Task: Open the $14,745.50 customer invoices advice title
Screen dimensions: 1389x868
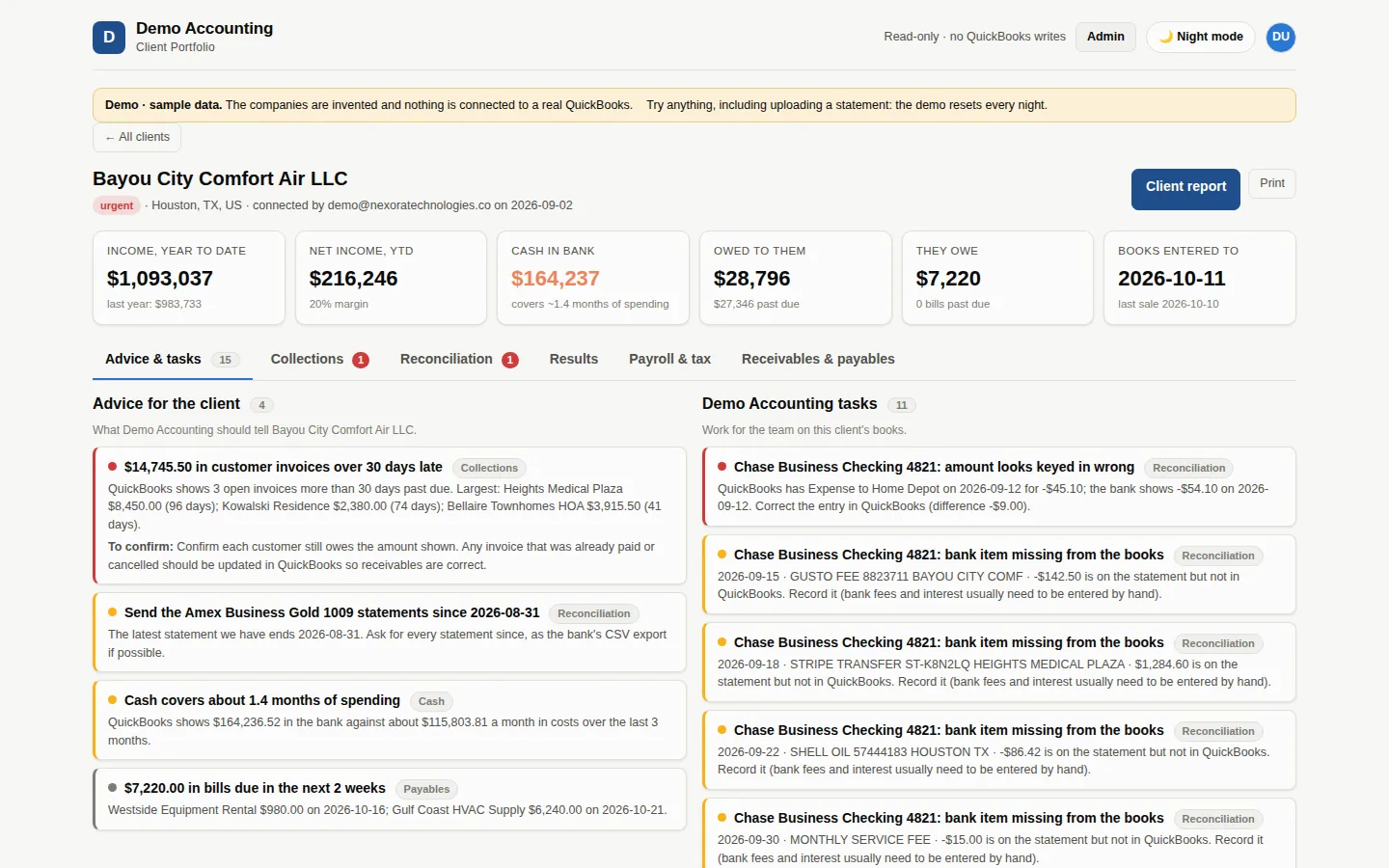Action: [x=284, y=467]
